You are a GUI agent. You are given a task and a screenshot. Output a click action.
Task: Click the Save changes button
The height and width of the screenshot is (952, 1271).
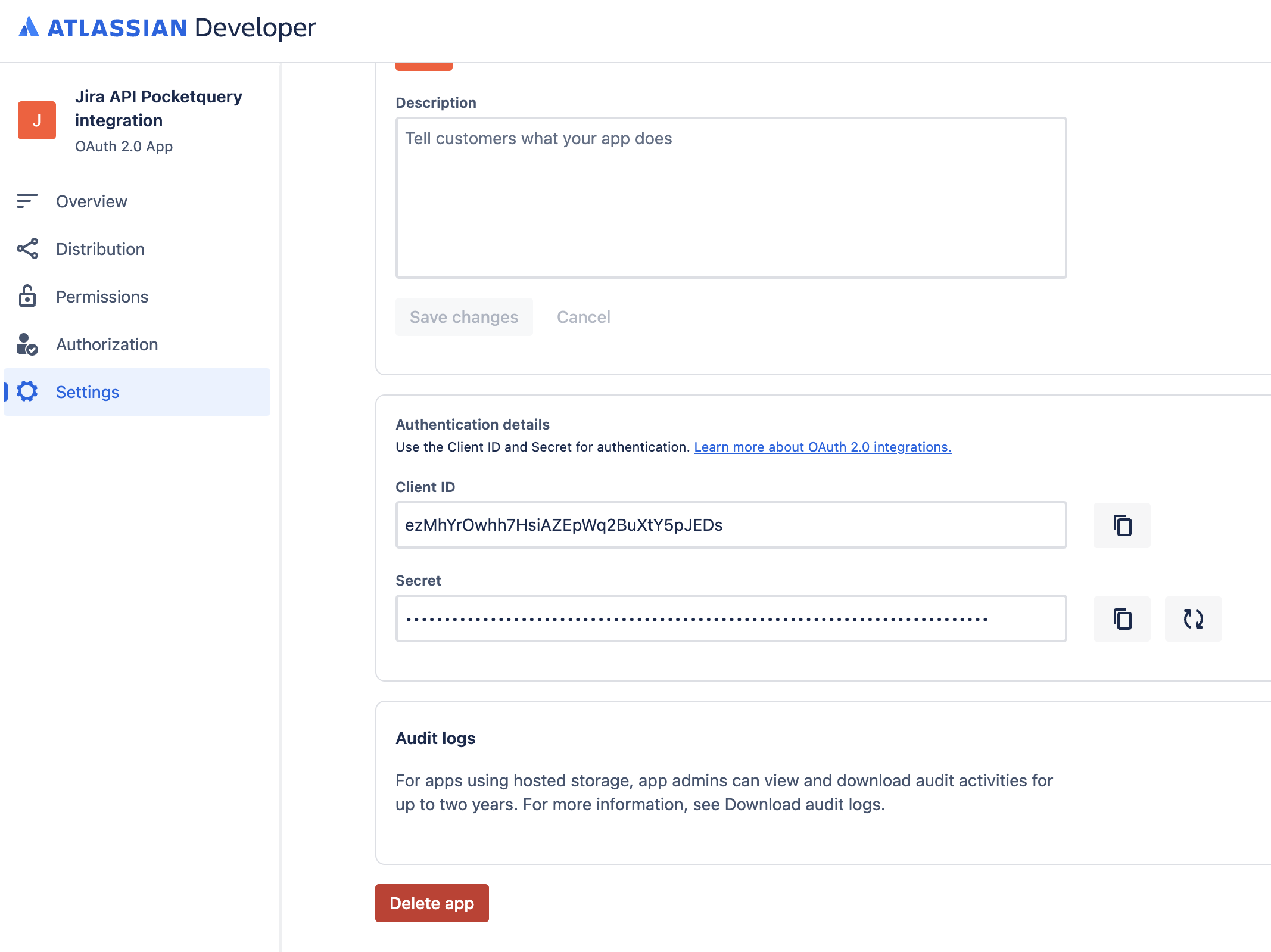464,316
